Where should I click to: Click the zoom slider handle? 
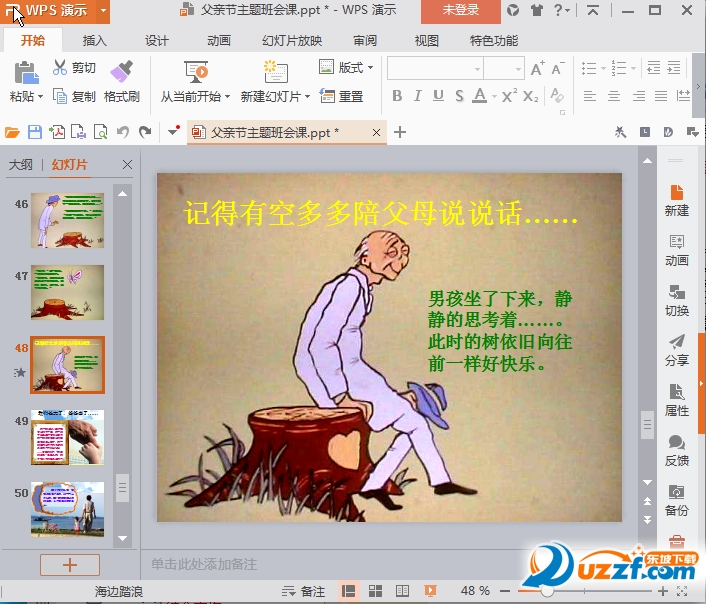(548, 591)
